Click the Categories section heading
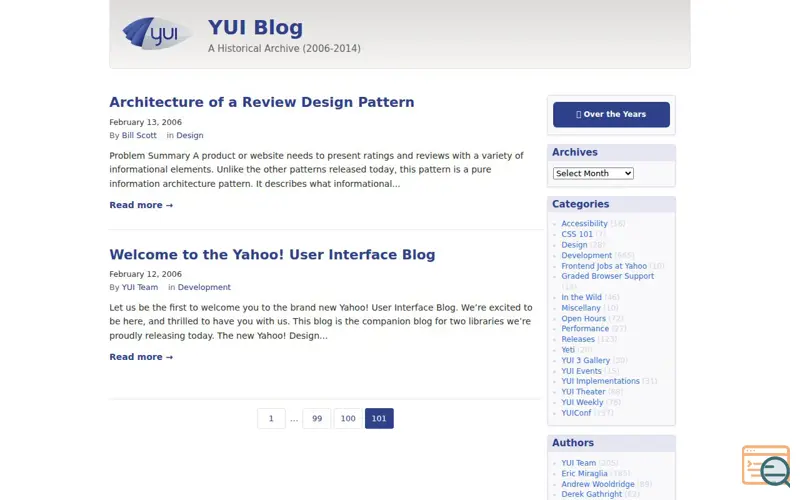This screenshot has width=800, height=500. coord(580,204)
